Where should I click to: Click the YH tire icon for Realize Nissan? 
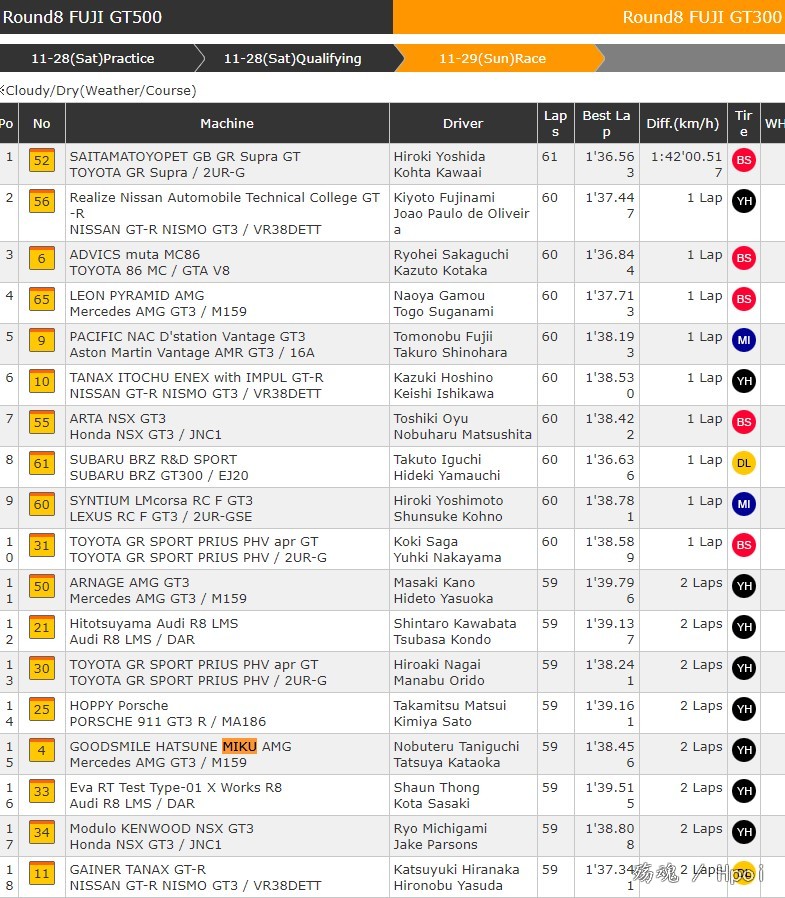pyautogui.click(x=743, y=201)
